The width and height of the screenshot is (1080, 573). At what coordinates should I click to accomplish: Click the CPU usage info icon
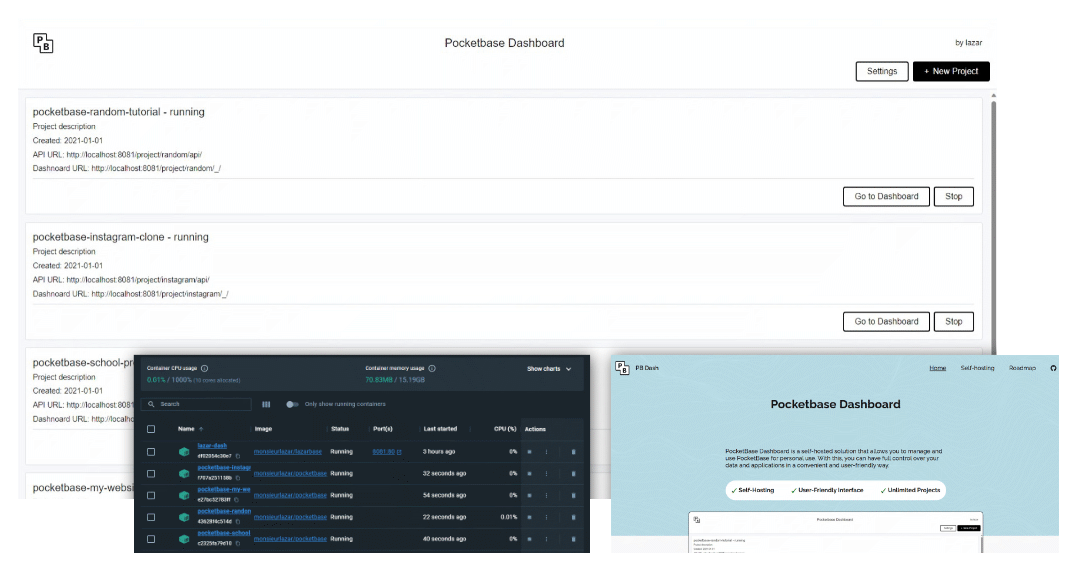[x=205, y=368]
